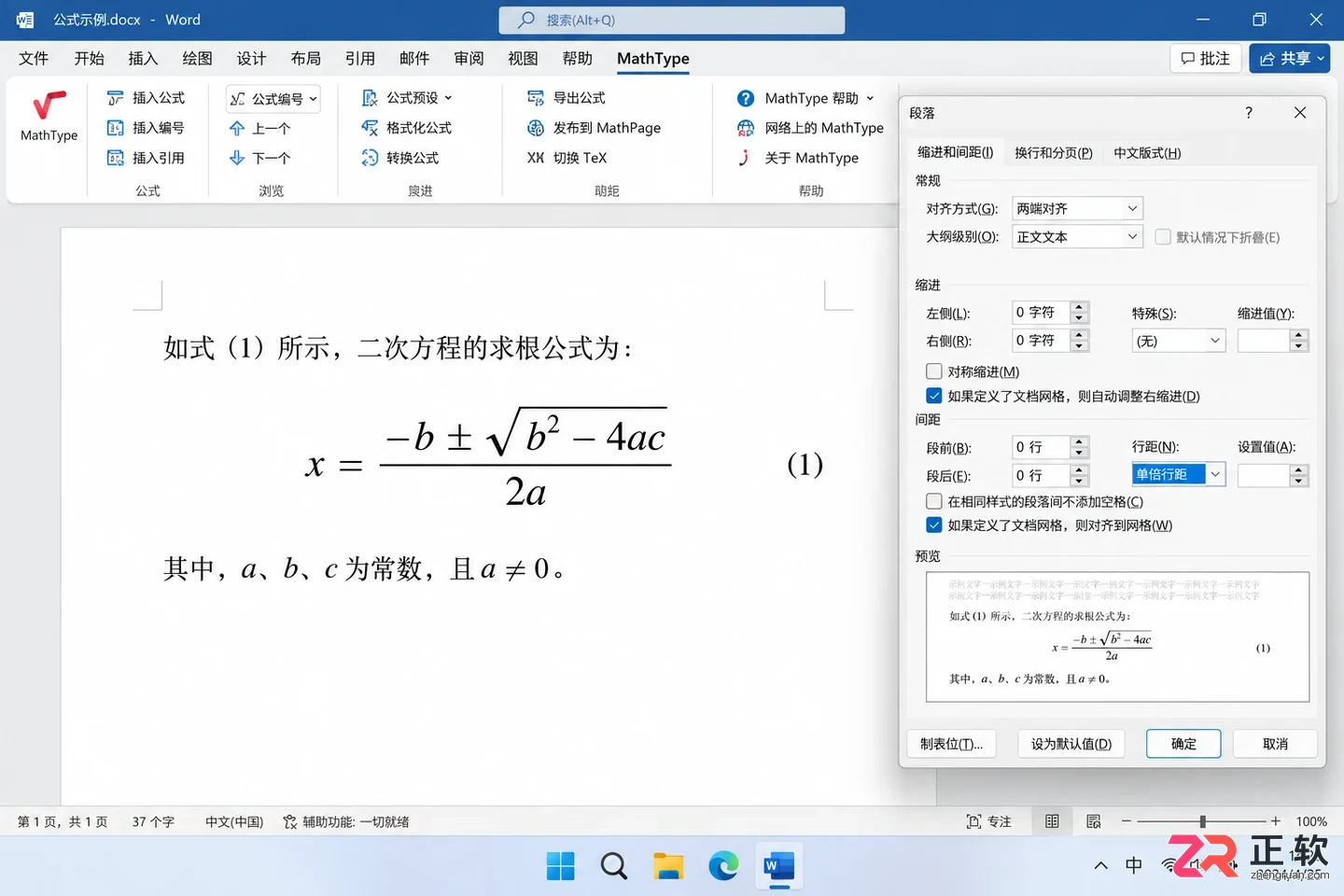Open the 对齐方式 dropdown
1344x896 pixels.
[1078, 209]
